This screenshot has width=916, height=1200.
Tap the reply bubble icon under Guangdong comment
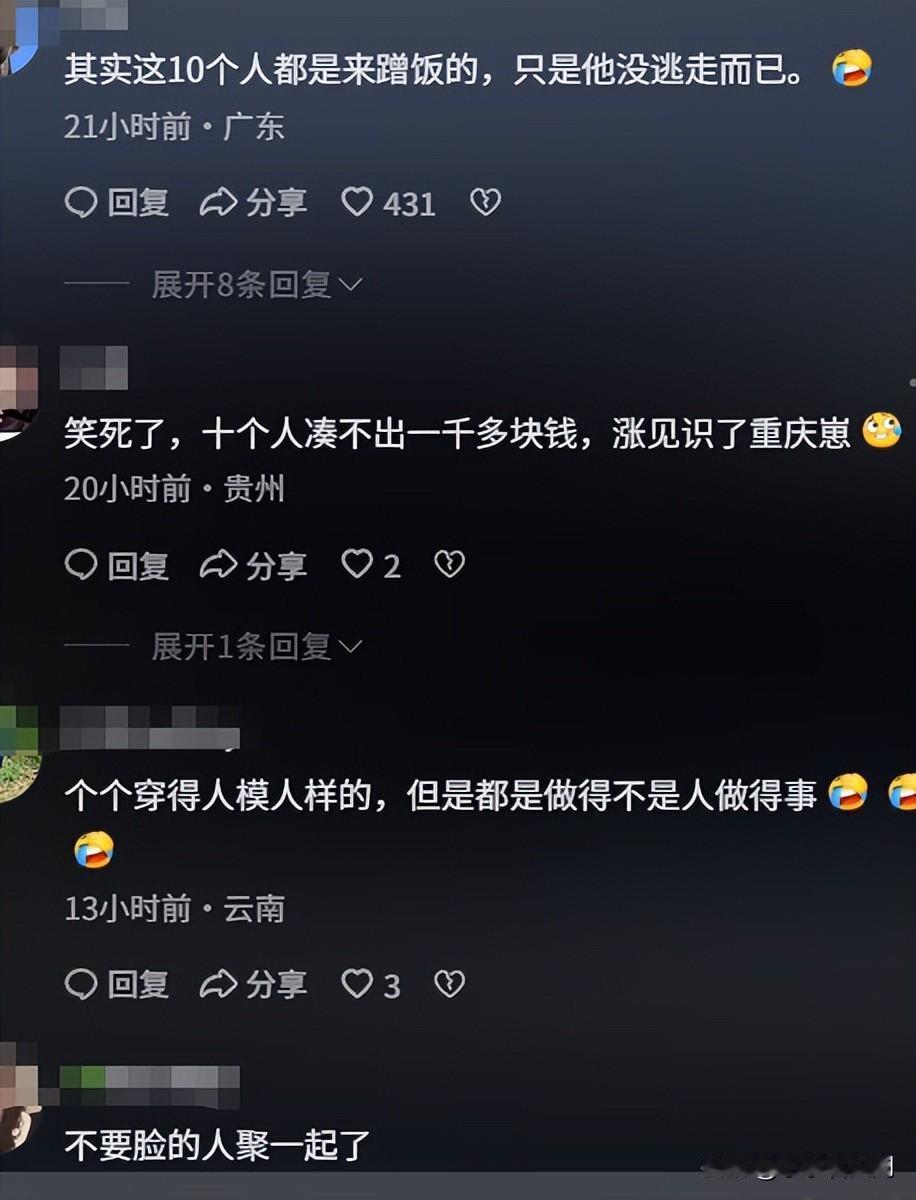[80, 203]
